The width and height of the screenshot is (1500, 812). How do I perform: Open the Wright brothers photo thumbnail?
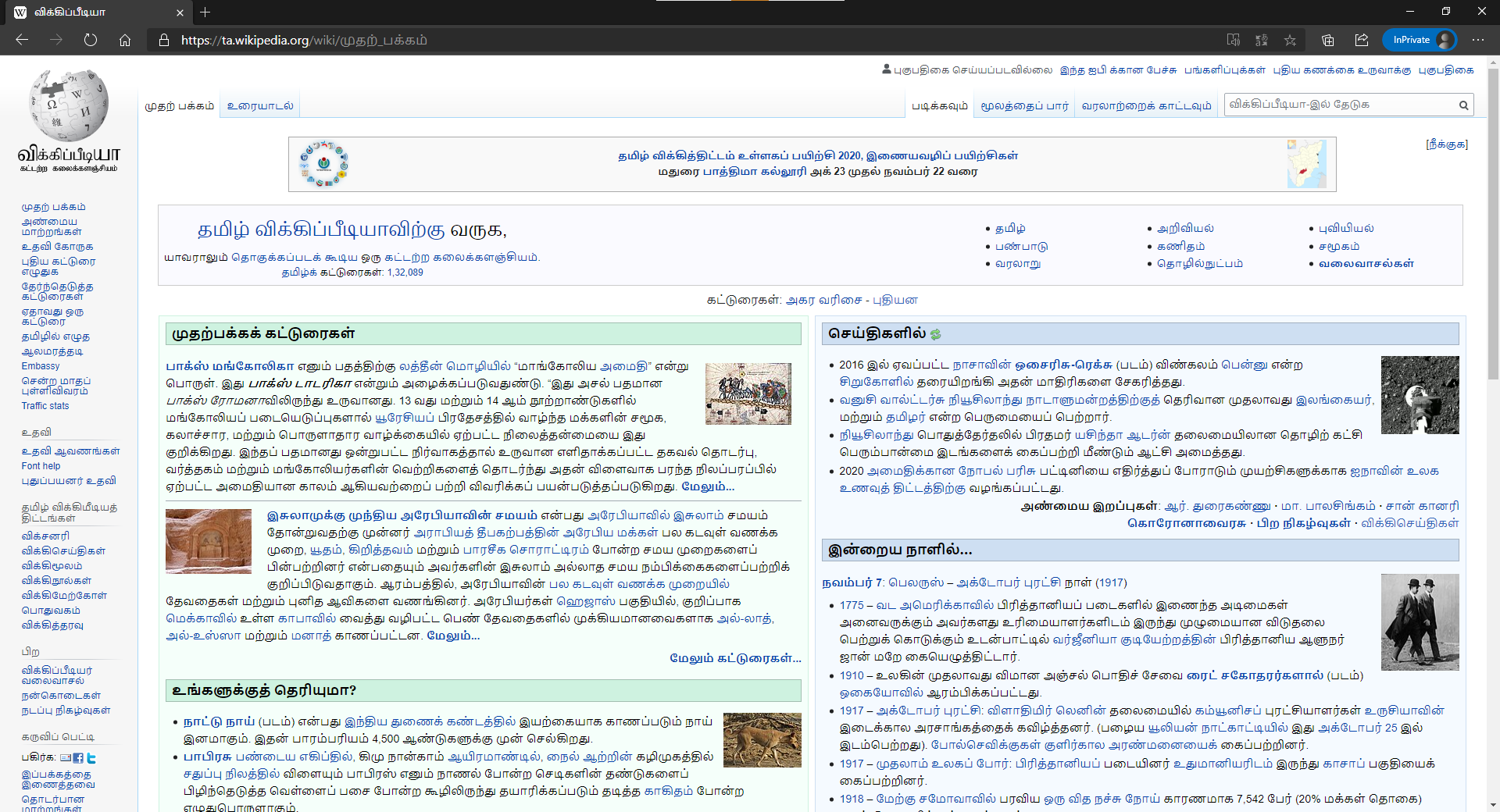point(1420,622)
